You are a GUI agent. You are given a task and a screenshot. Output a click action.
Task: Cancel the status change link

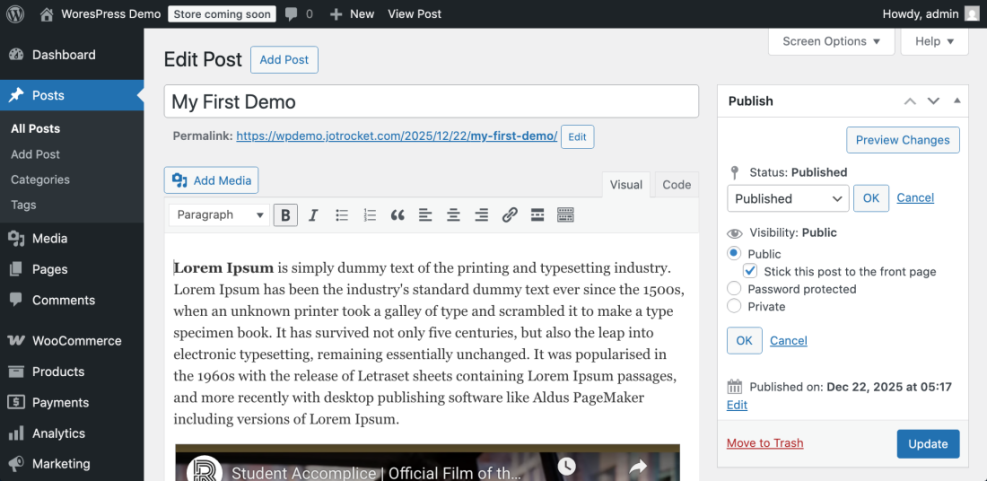[x=915, y=198]
